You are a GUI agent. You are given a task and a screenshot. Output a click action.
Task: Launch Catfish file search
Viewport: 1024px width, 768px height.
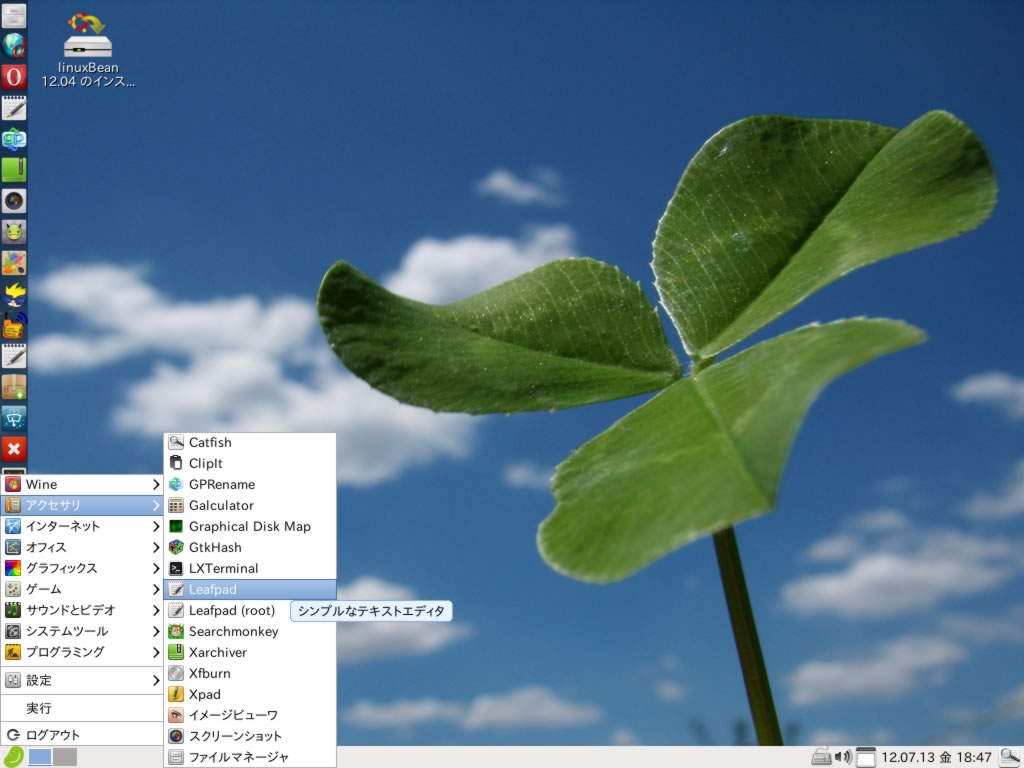(250, 442)
